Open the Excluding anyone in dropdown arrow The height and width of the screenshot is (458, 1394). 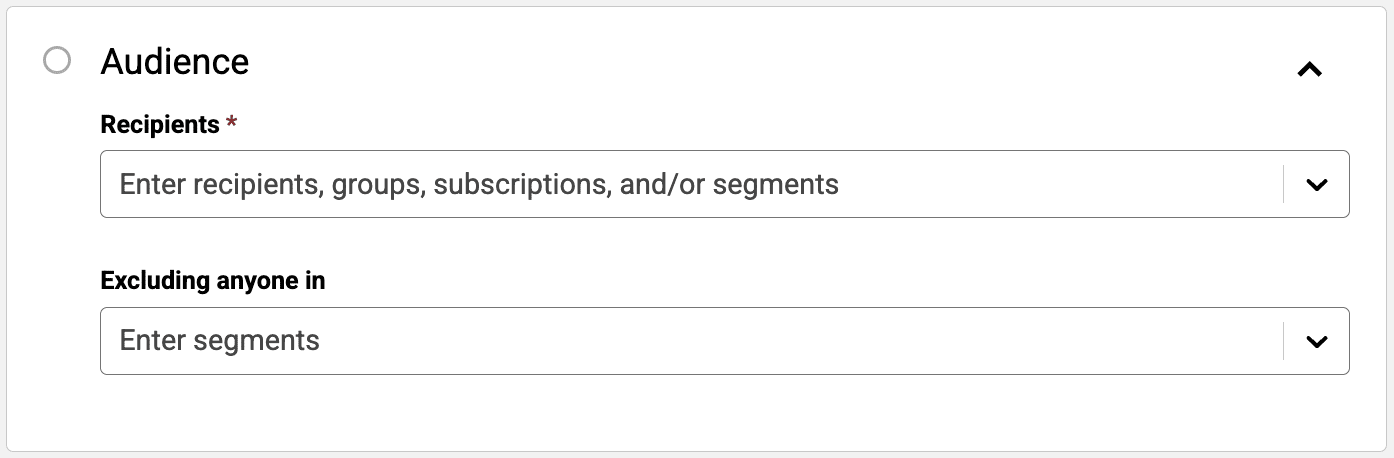click(x=1317, y=341)
